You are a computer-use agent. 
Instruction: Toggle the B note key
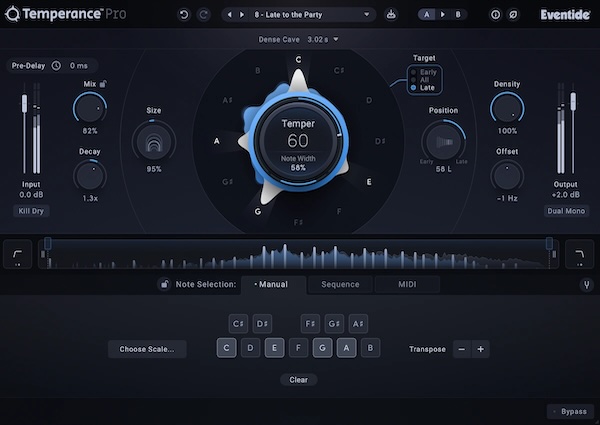point(370,348)
